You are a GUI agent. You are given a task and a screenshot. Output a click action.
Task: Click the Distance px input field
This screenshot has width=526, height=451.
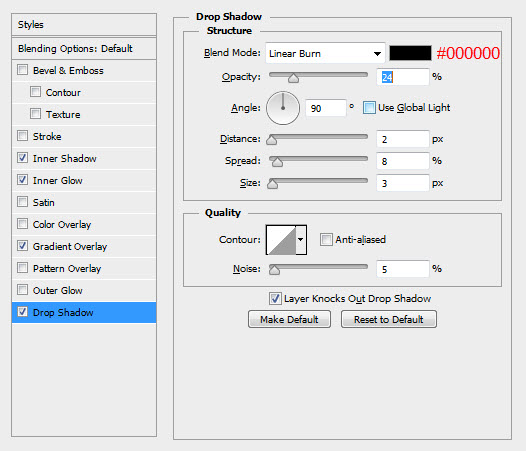pyautogui.click(x=403, y=139)
